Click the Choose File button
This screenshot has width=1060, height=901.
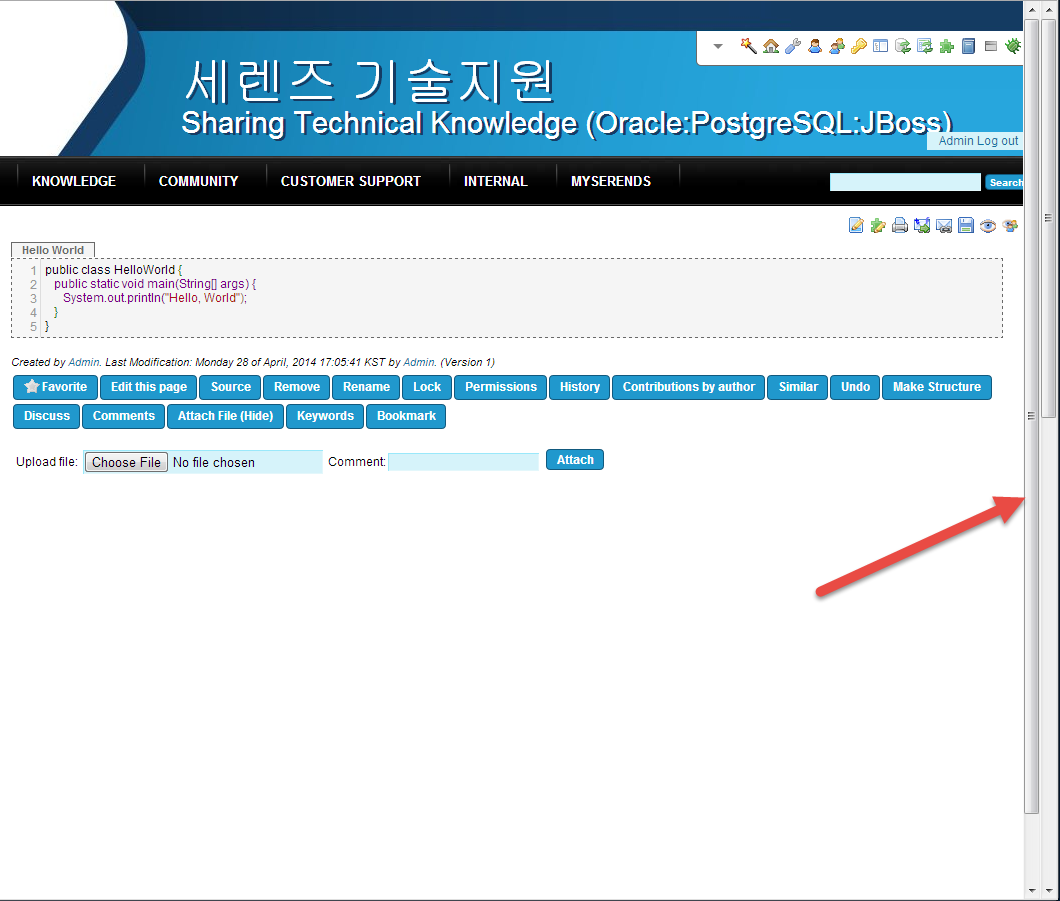click(x=126, y=462)
